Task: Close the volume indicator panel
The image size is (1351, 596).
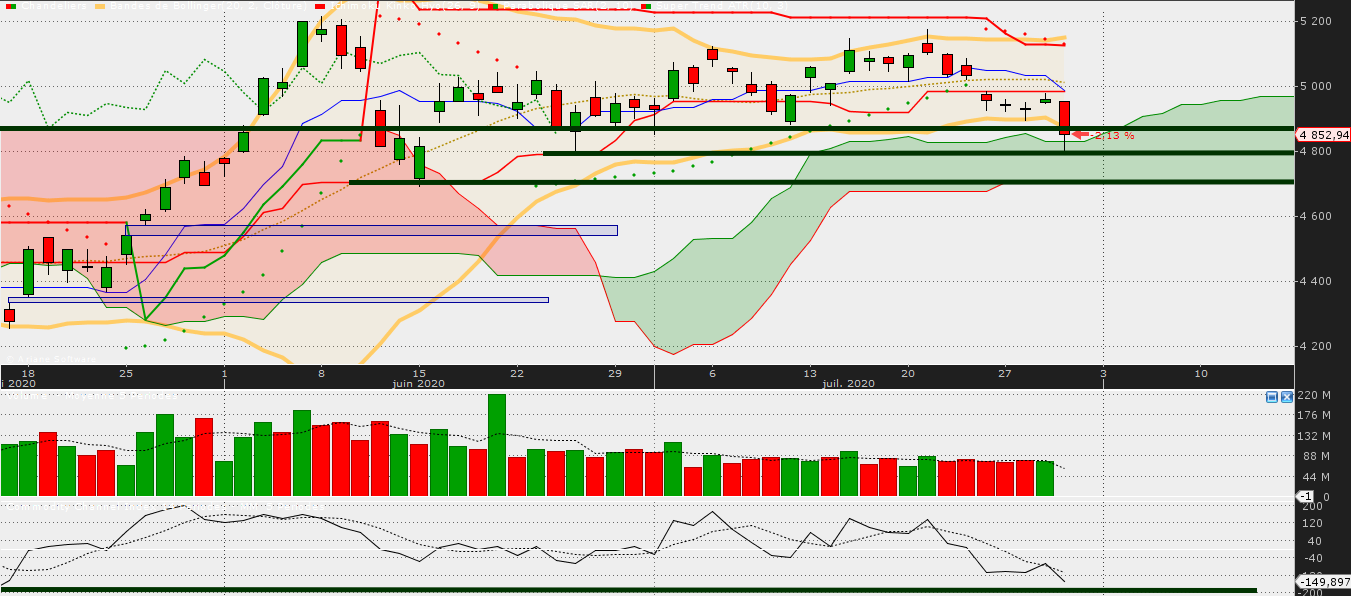Action: [x=1287, y=397]
